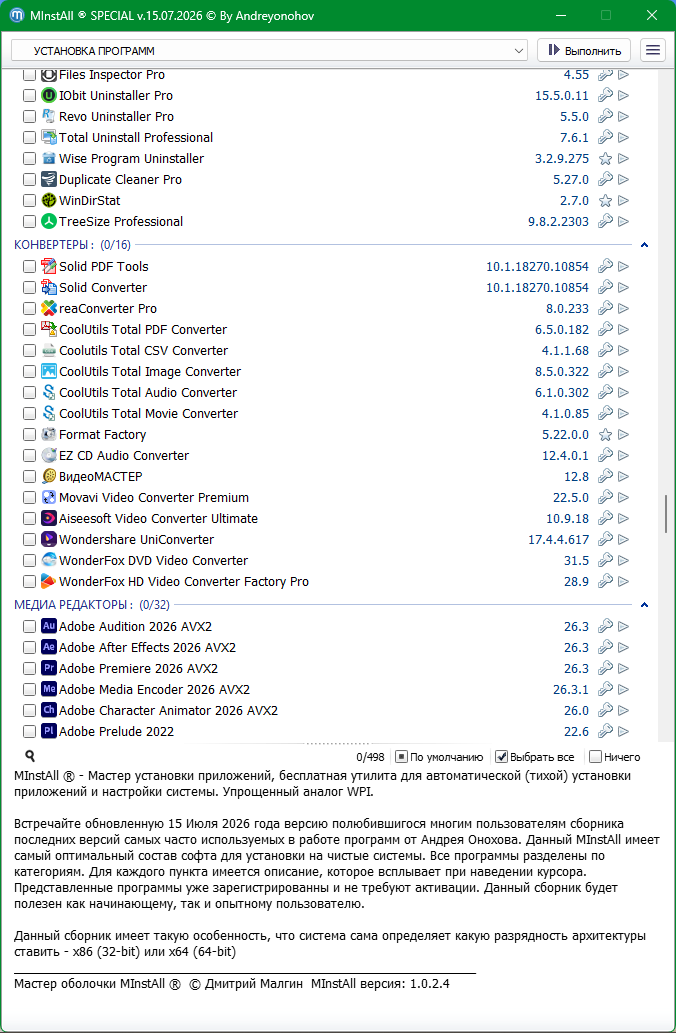This screenshot has height=1033, width=676.
Task: Click the play arrow for Duplicate Cleaner Pro
Action: click(623, 179)
